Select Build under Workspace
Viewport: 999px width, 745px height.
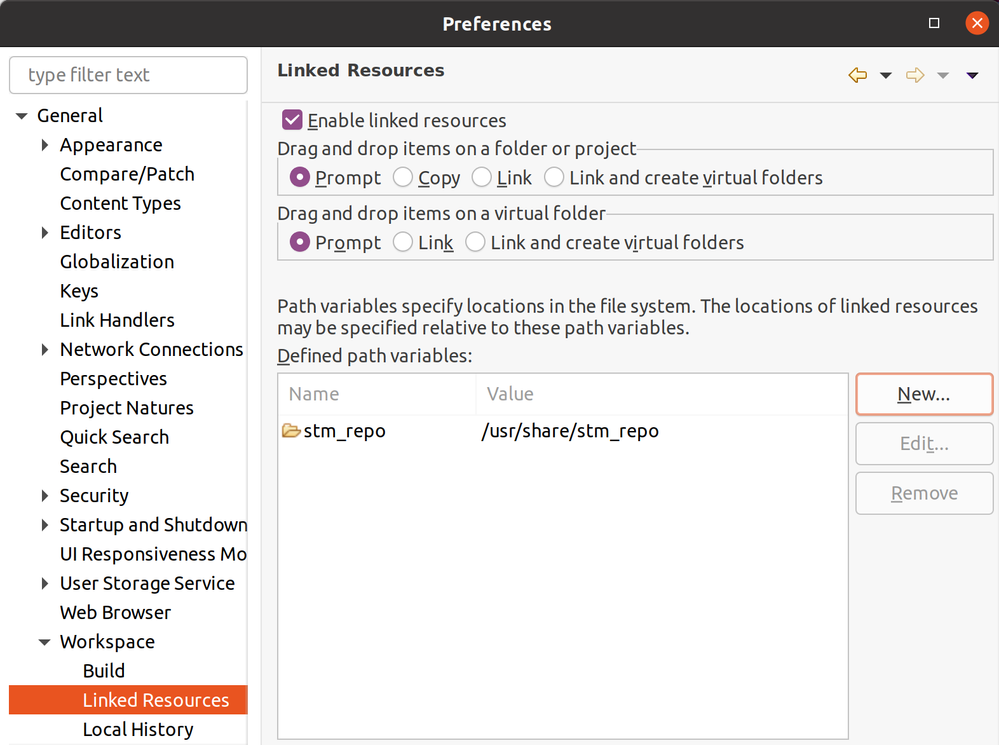point(104,670)
